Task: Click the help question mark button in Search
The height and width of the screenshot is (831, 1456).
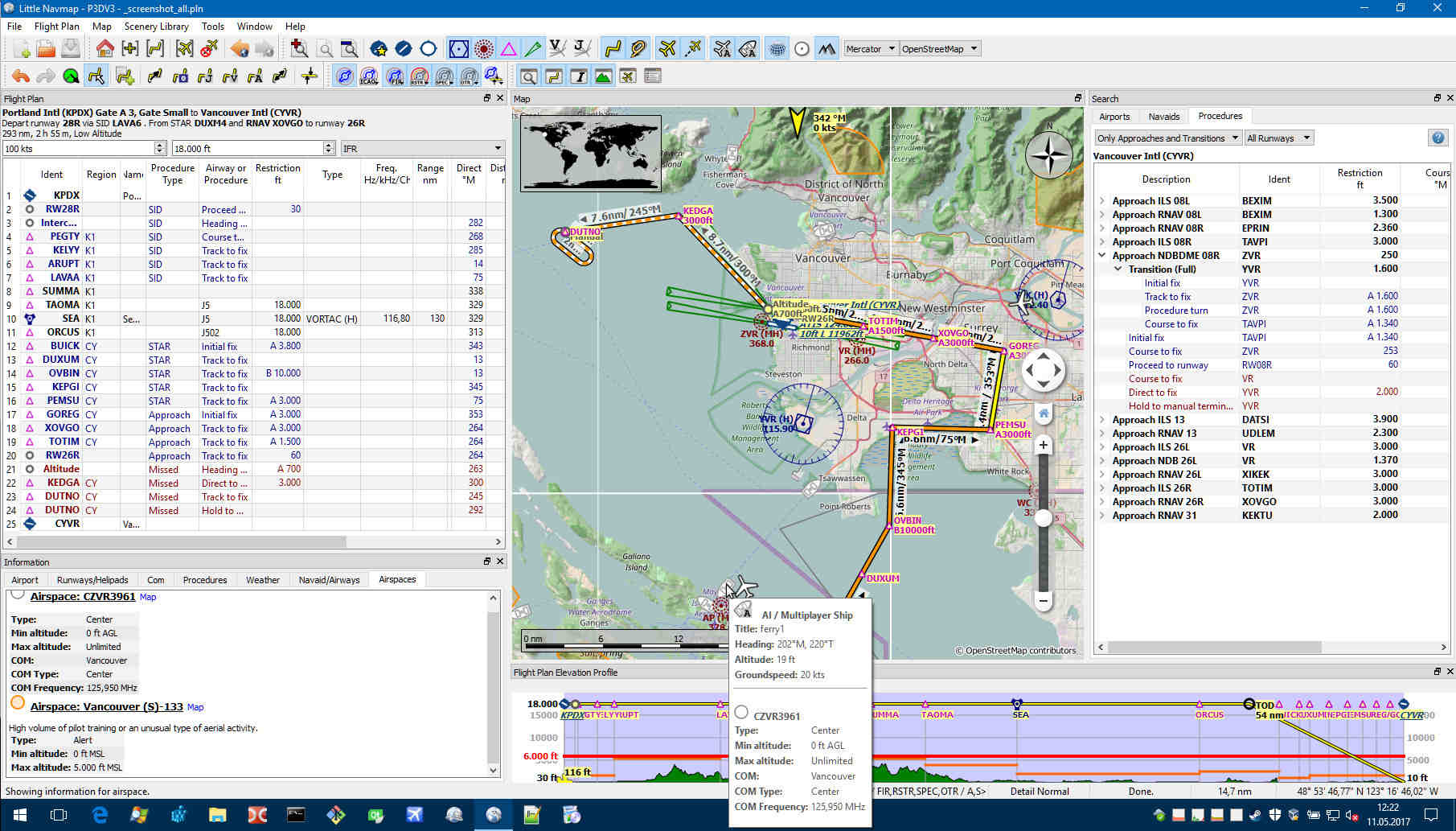Action: click(1438, 138)
